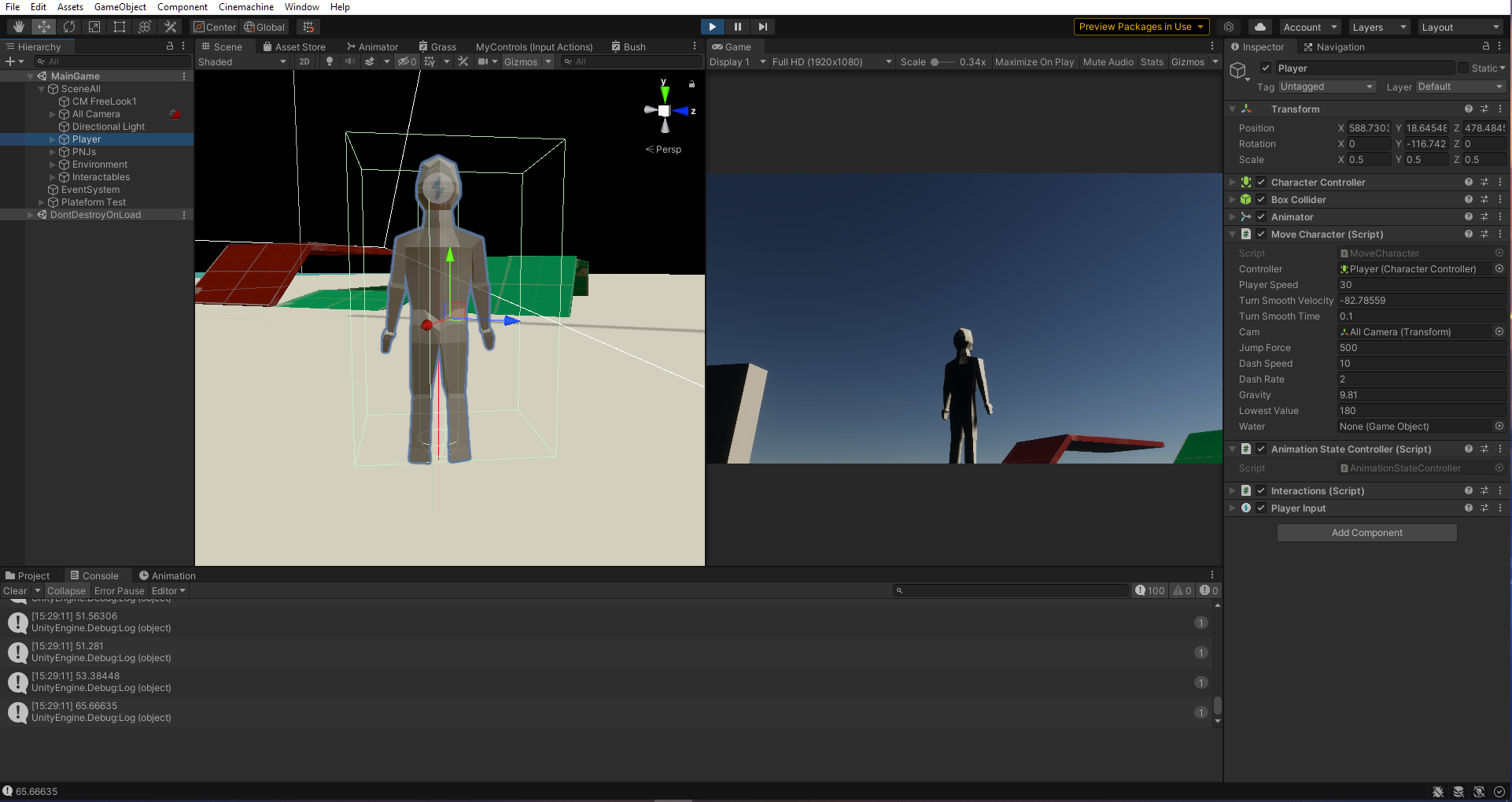Toggle Collapse in the Console
Screen dimensions: 1512x802
(x=66, y=590)
